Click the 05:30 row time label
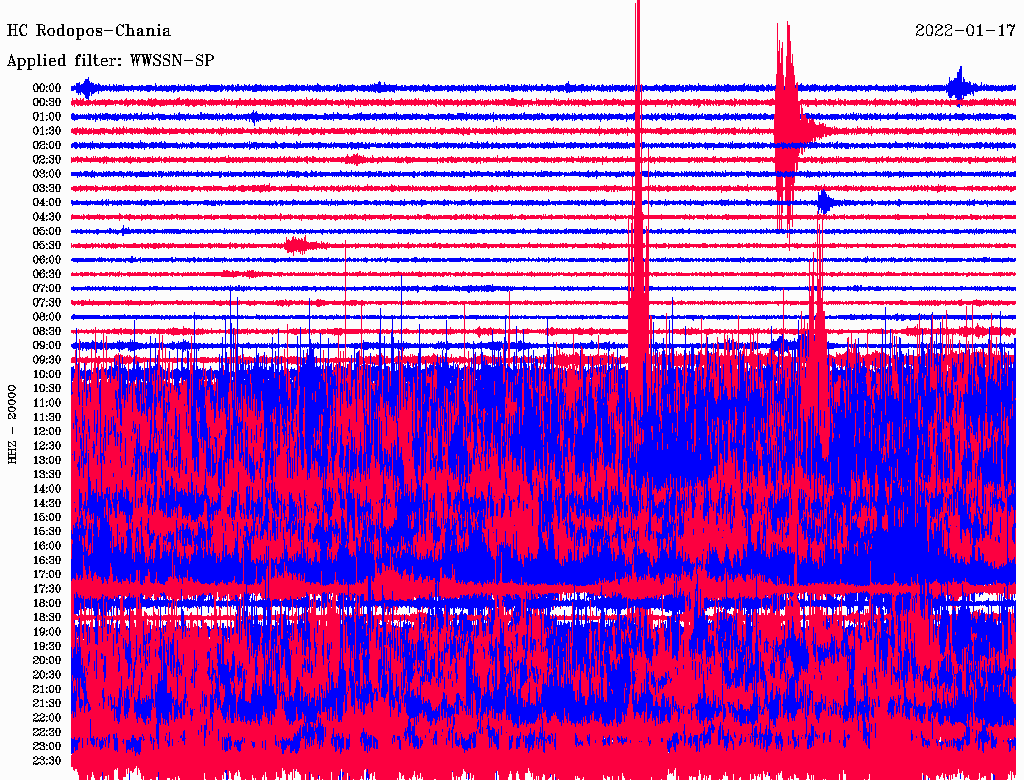Screen dimensions: 1024x780 47,245
